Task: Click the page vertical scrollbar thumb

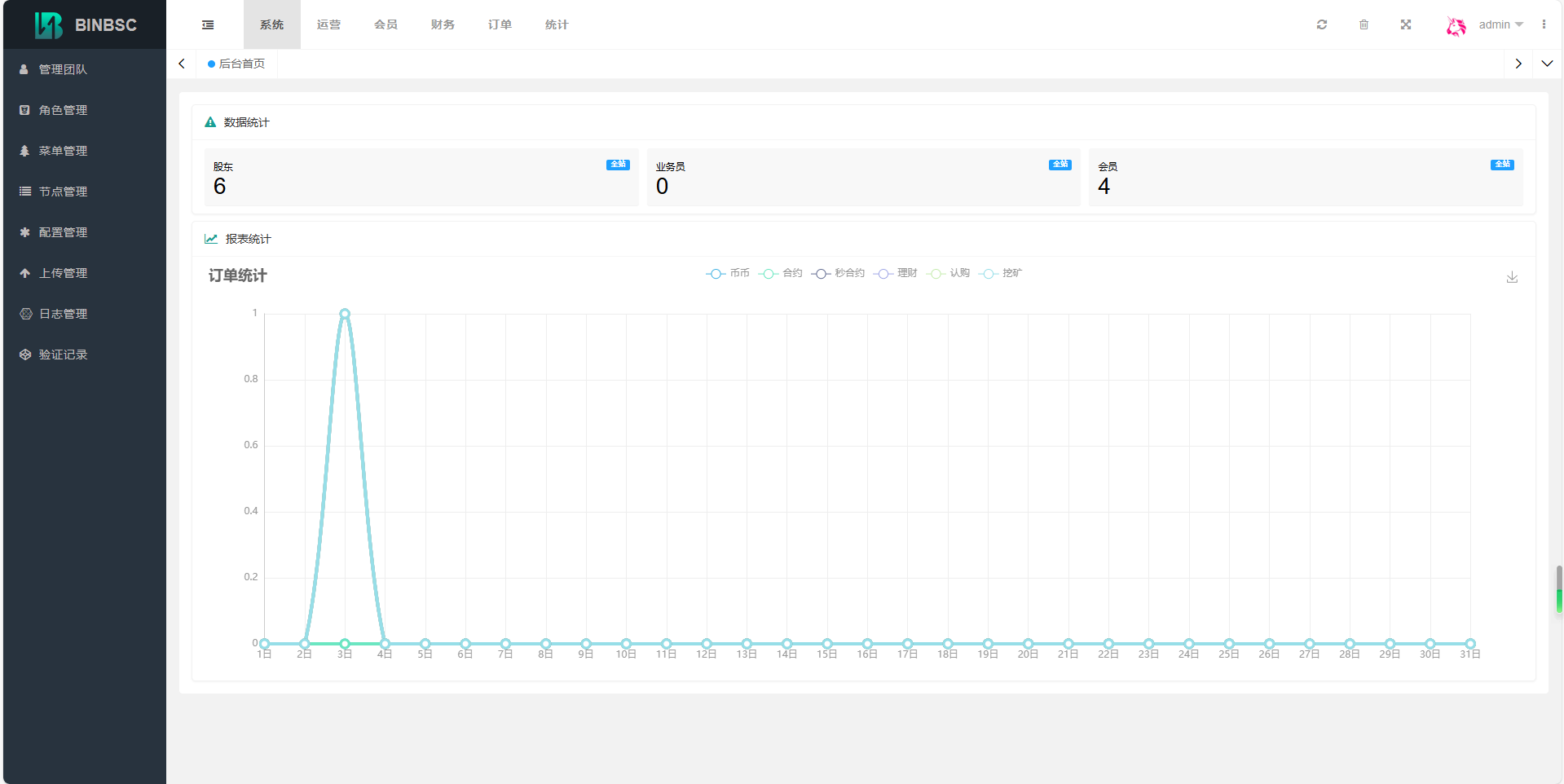Action: pyautogui.click(x=1559, y=588)
